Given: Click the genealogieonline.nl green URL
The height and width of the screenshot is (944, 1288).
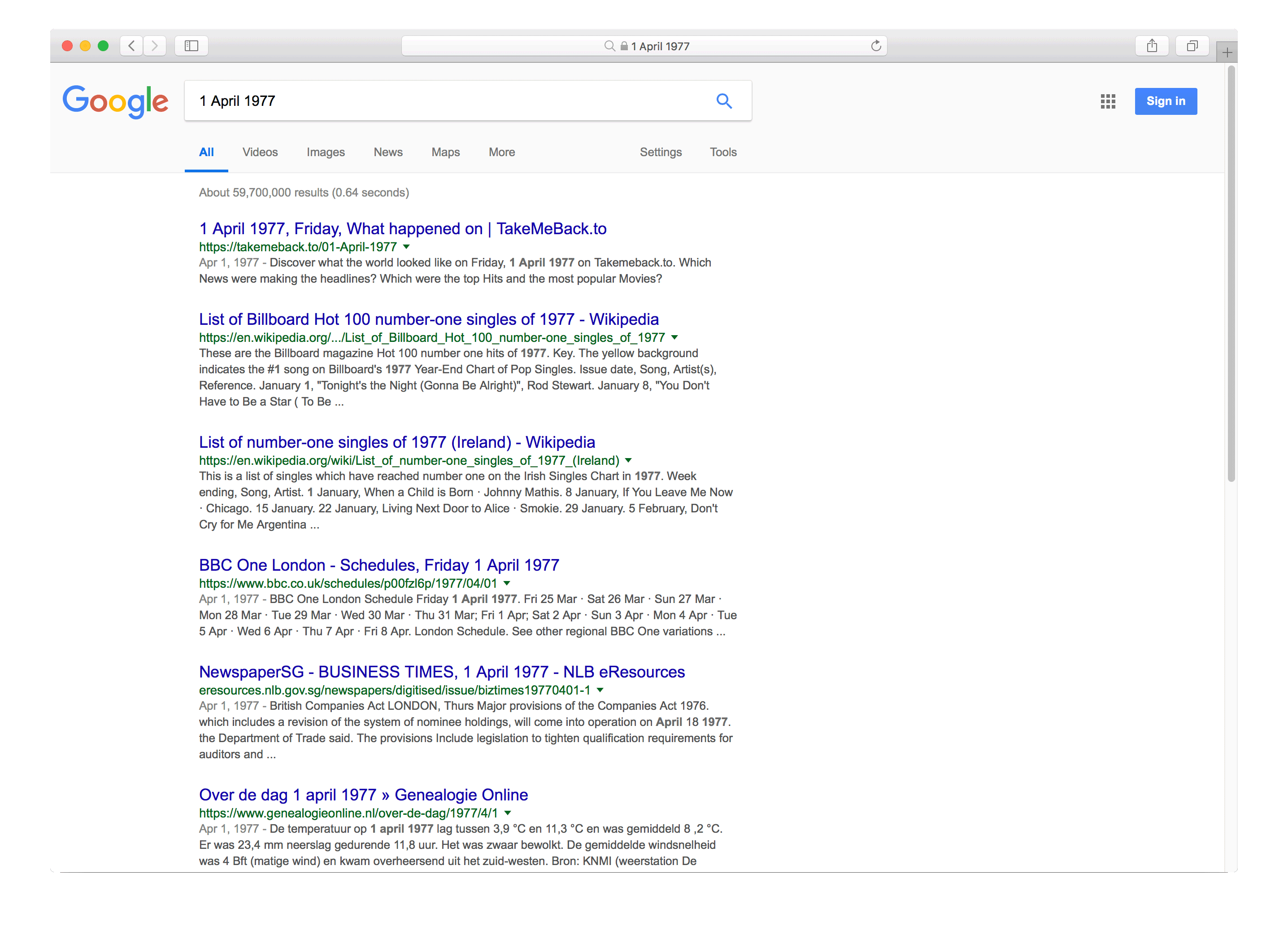Looking at the screenshot, I should pyautogui.click(x=348, y=813).
